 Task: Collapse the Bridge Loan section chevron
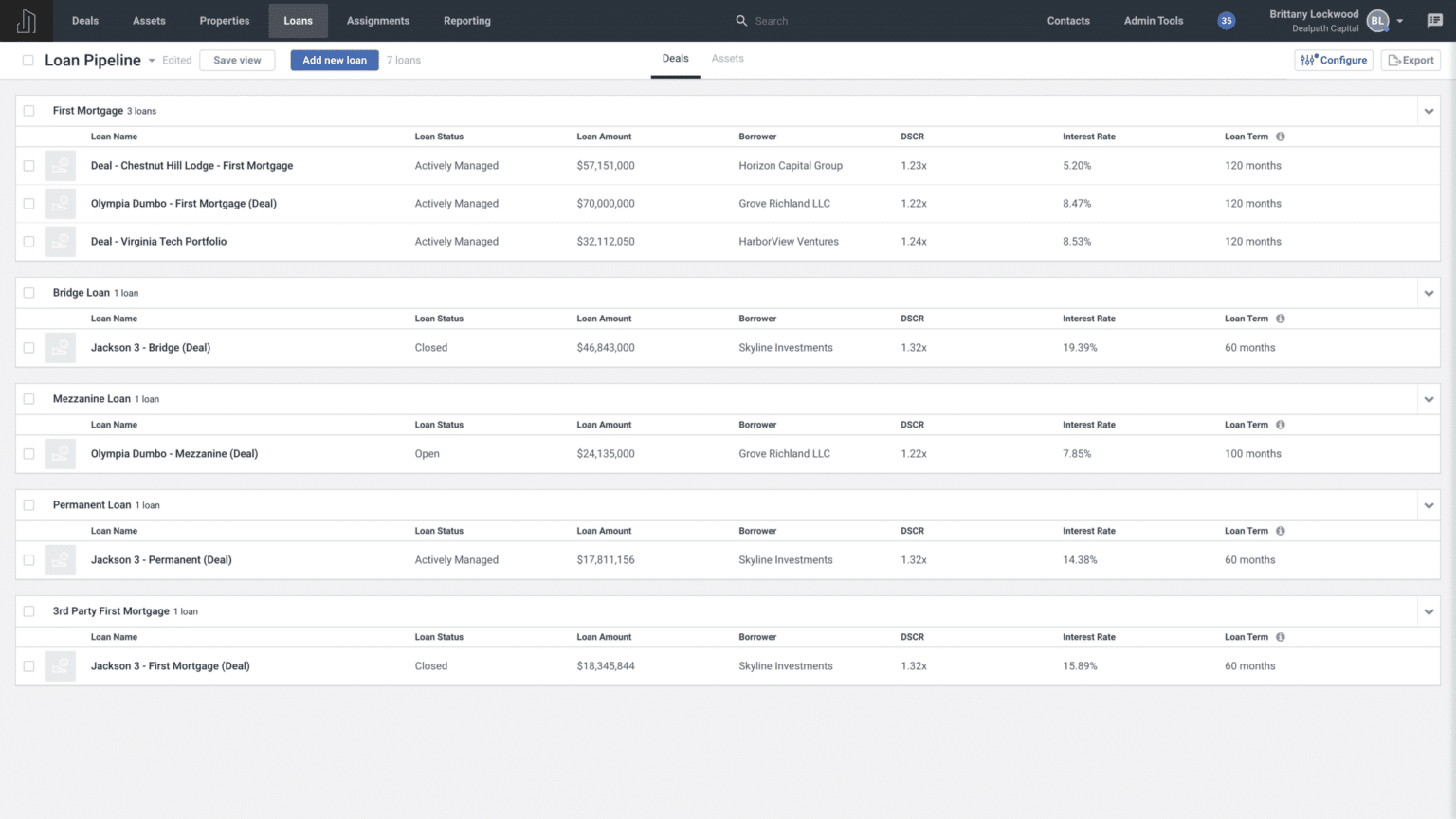click(x=1428, y=293)
